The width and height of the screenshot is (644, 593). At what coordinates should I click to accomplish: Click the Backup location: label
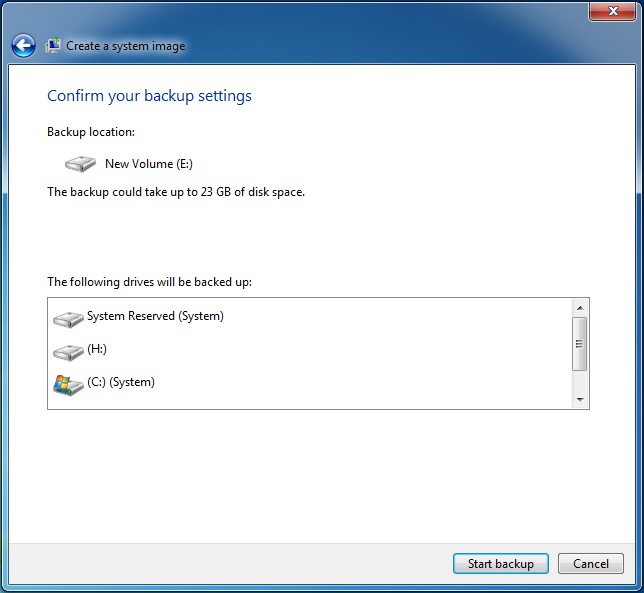click(91, 132)
